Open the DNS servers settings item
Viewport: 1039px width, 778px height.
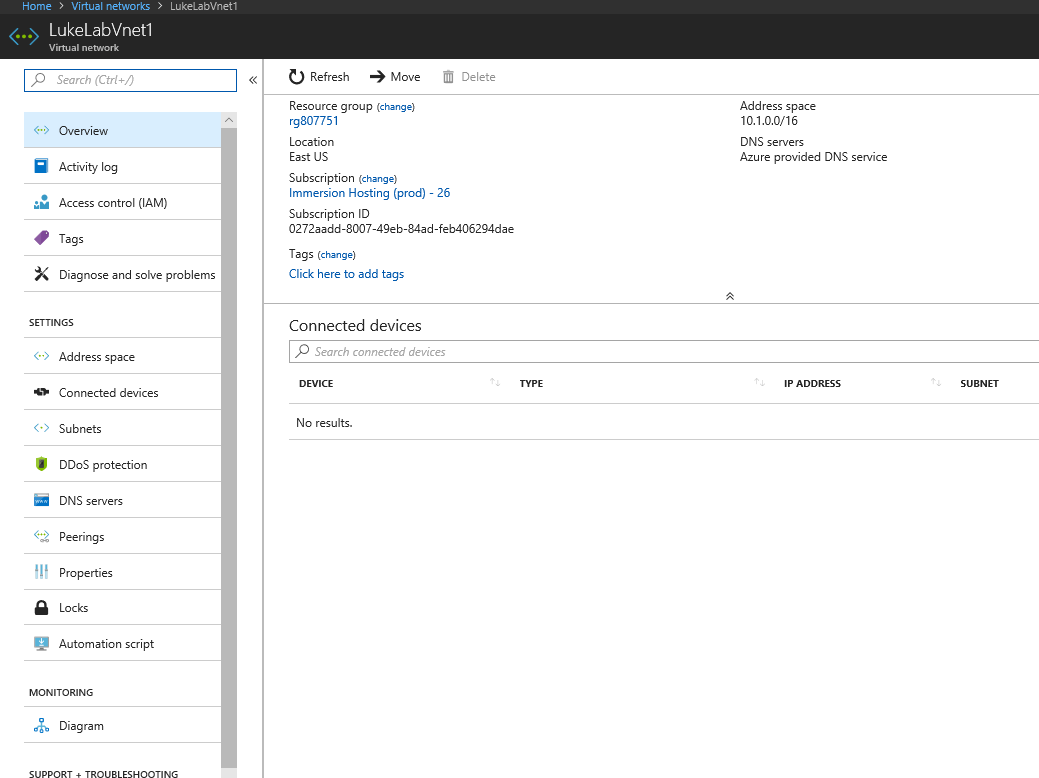click(123, 500)
